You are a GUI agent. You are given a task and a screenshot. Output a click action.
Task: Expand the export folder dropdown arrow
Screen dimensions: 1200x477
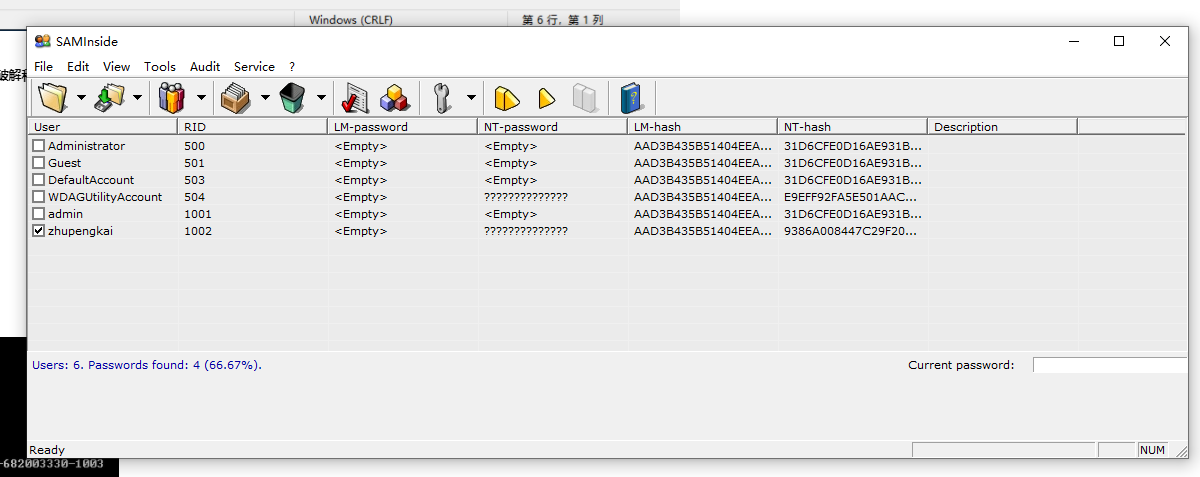137,98
